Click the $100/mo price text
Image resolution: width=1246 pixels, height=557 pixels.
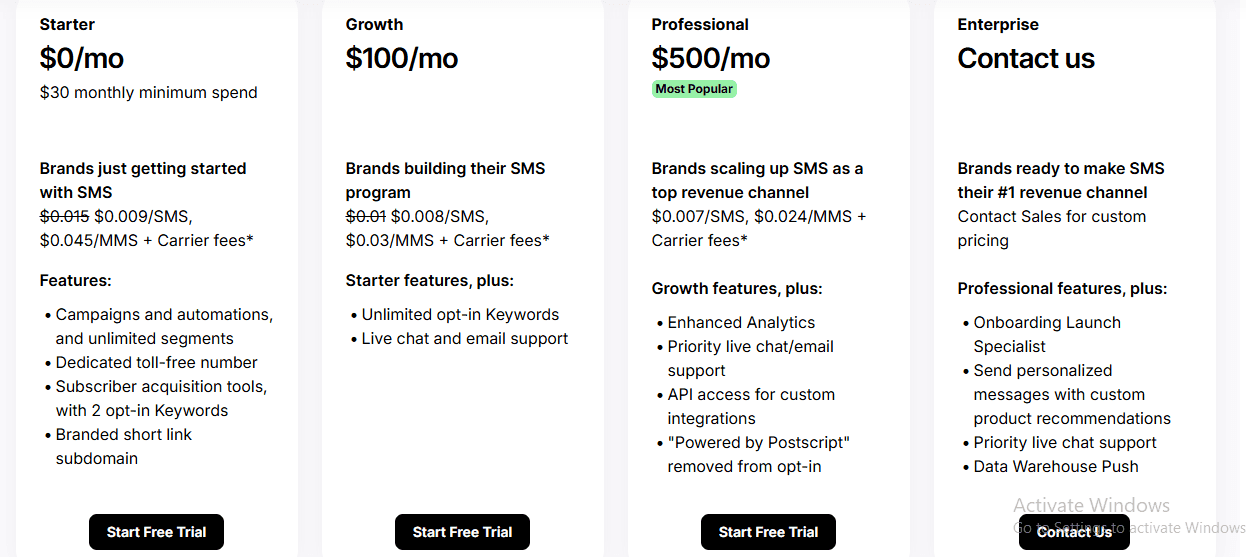click(x=401, y=58)
